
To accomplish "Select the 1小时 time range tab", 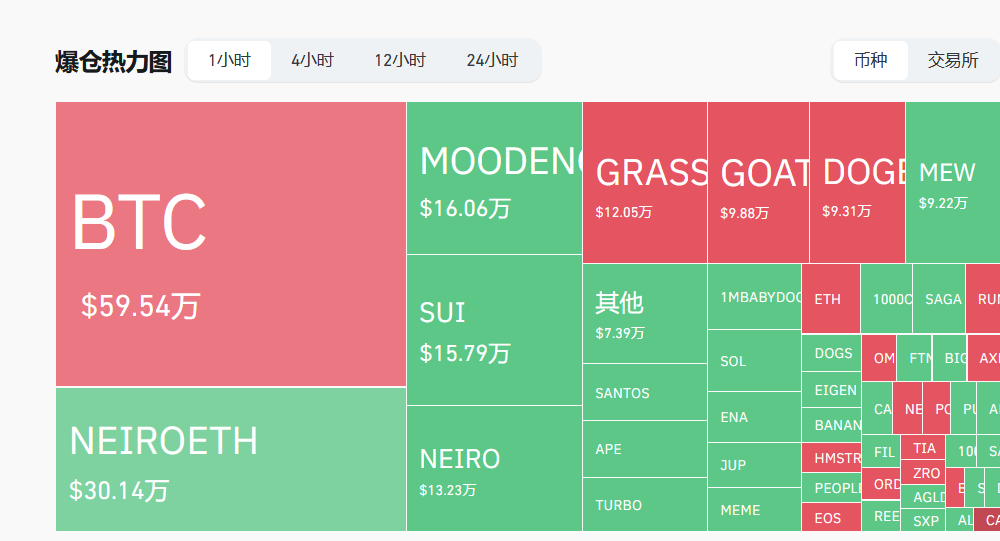I will tap(230, 61).
